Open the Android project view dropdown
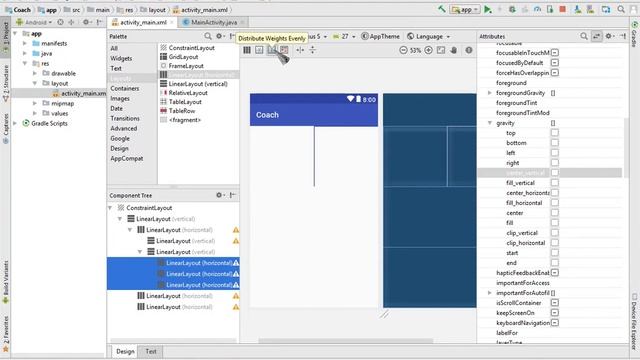This screenshot has width=640, height=360. (34, 22)
